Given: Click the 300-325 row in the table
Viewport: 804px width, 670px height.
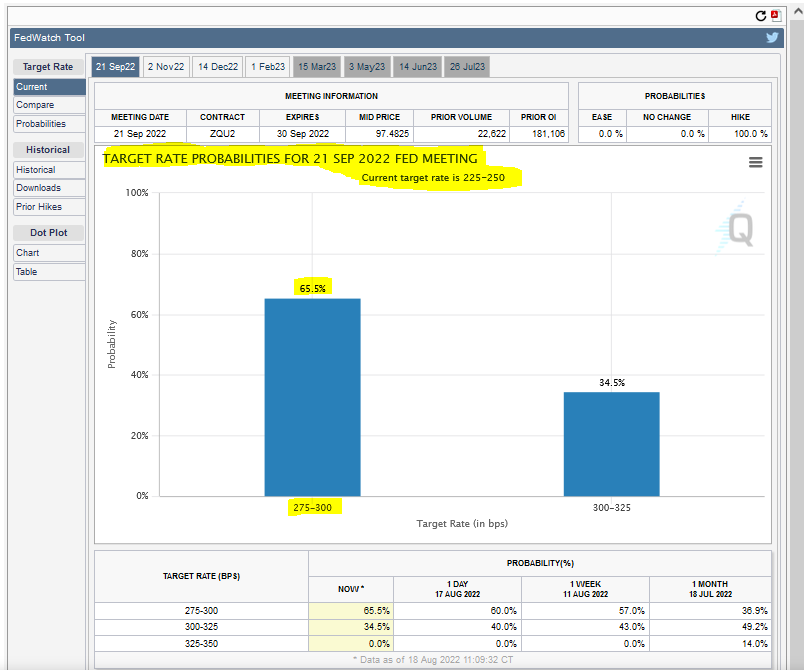Looking at the screenshot, I should tap(433, 627).
